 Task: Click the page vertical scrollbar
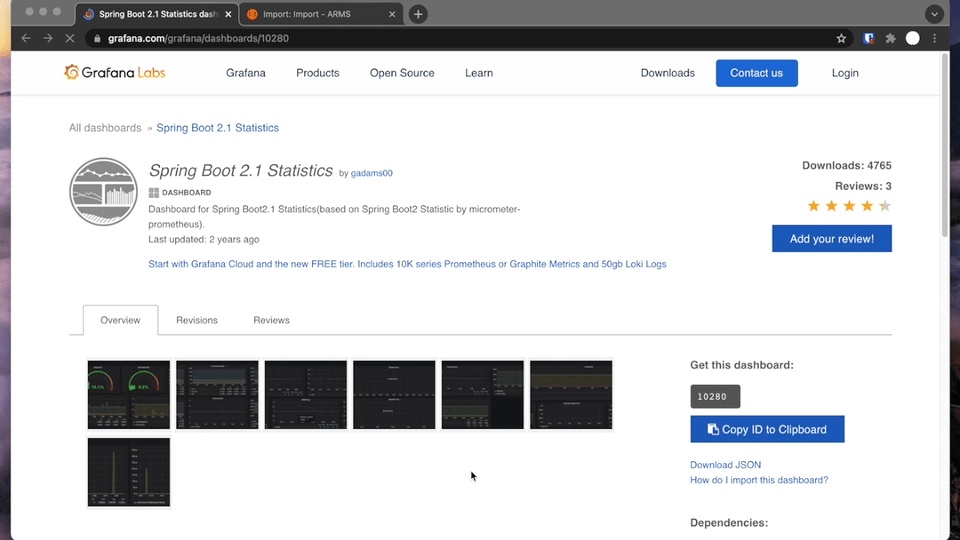[x=945, y=145]
